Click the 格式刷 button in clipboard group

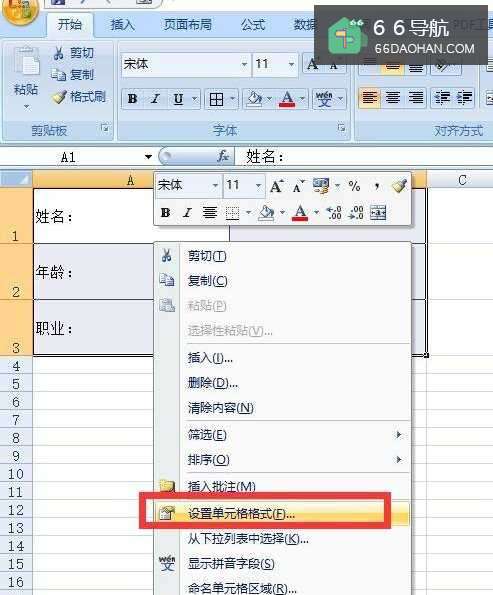(x=79, y=97)
